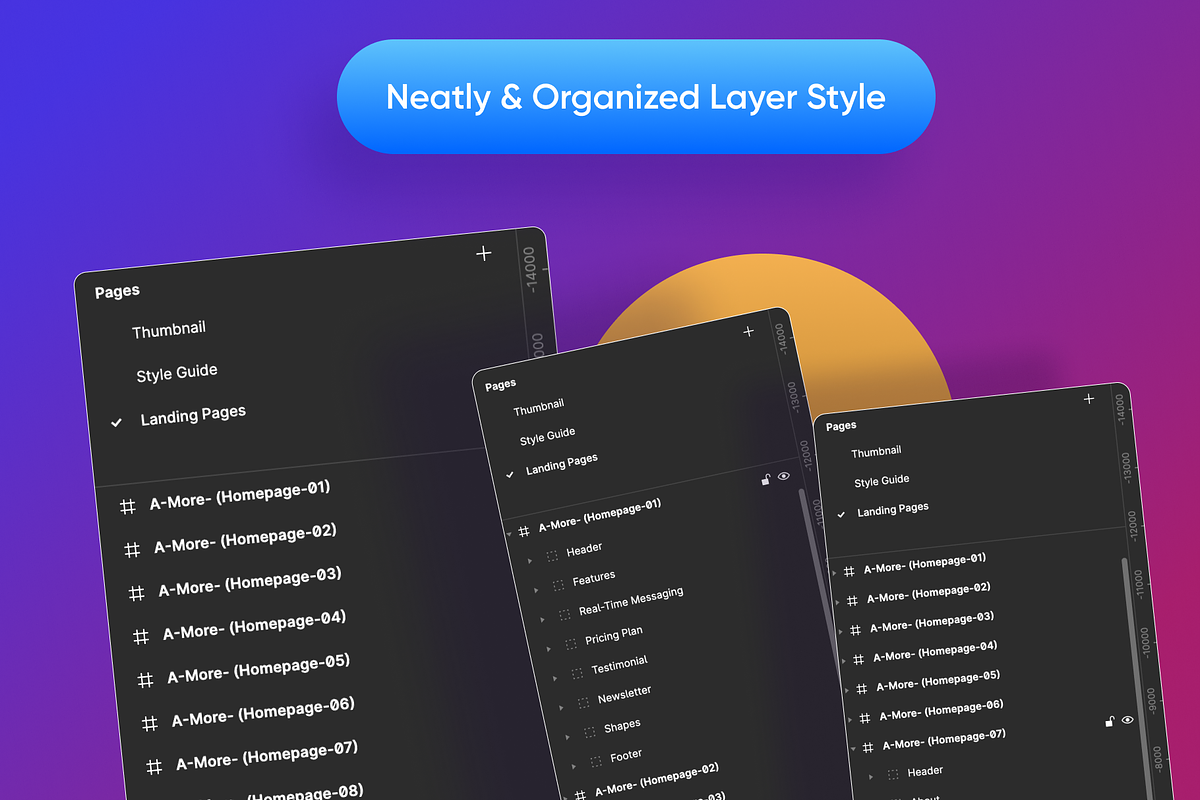
Task: Open Thumbnail page in middle panel
Action: 539,408
